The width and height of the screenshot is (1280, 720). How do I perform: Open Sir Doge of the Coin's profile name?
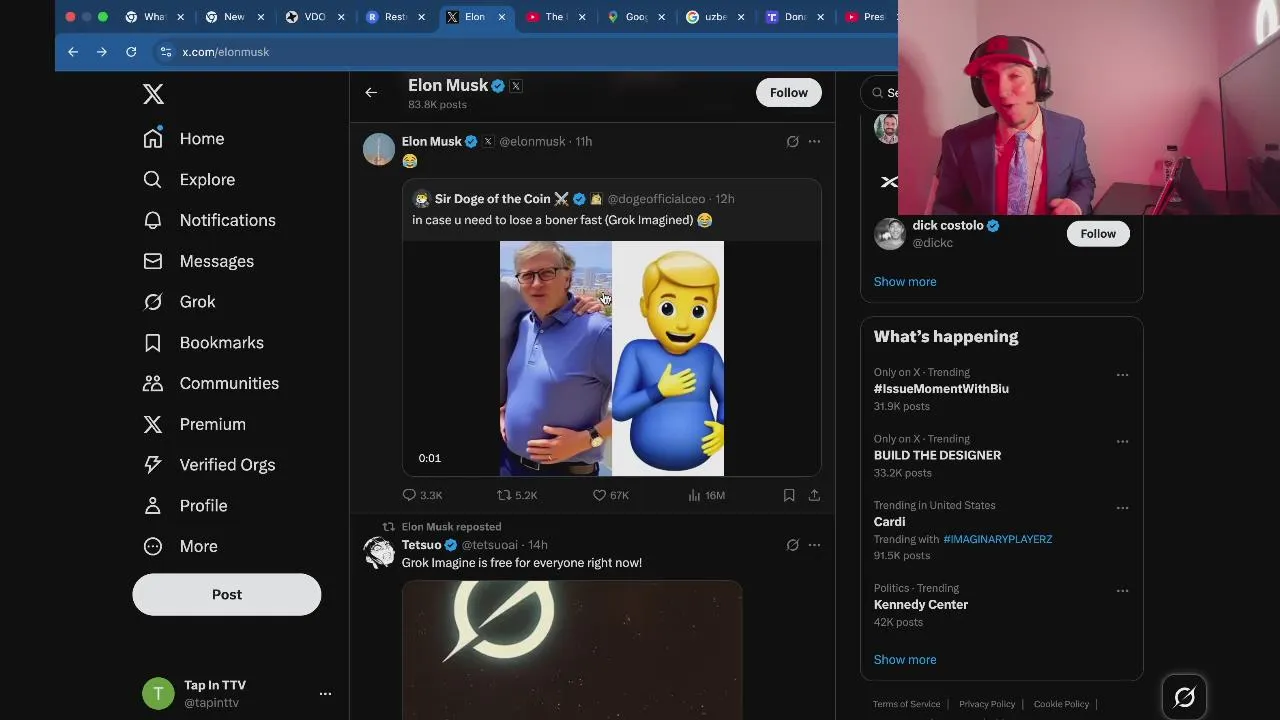[x=492, y=199]
